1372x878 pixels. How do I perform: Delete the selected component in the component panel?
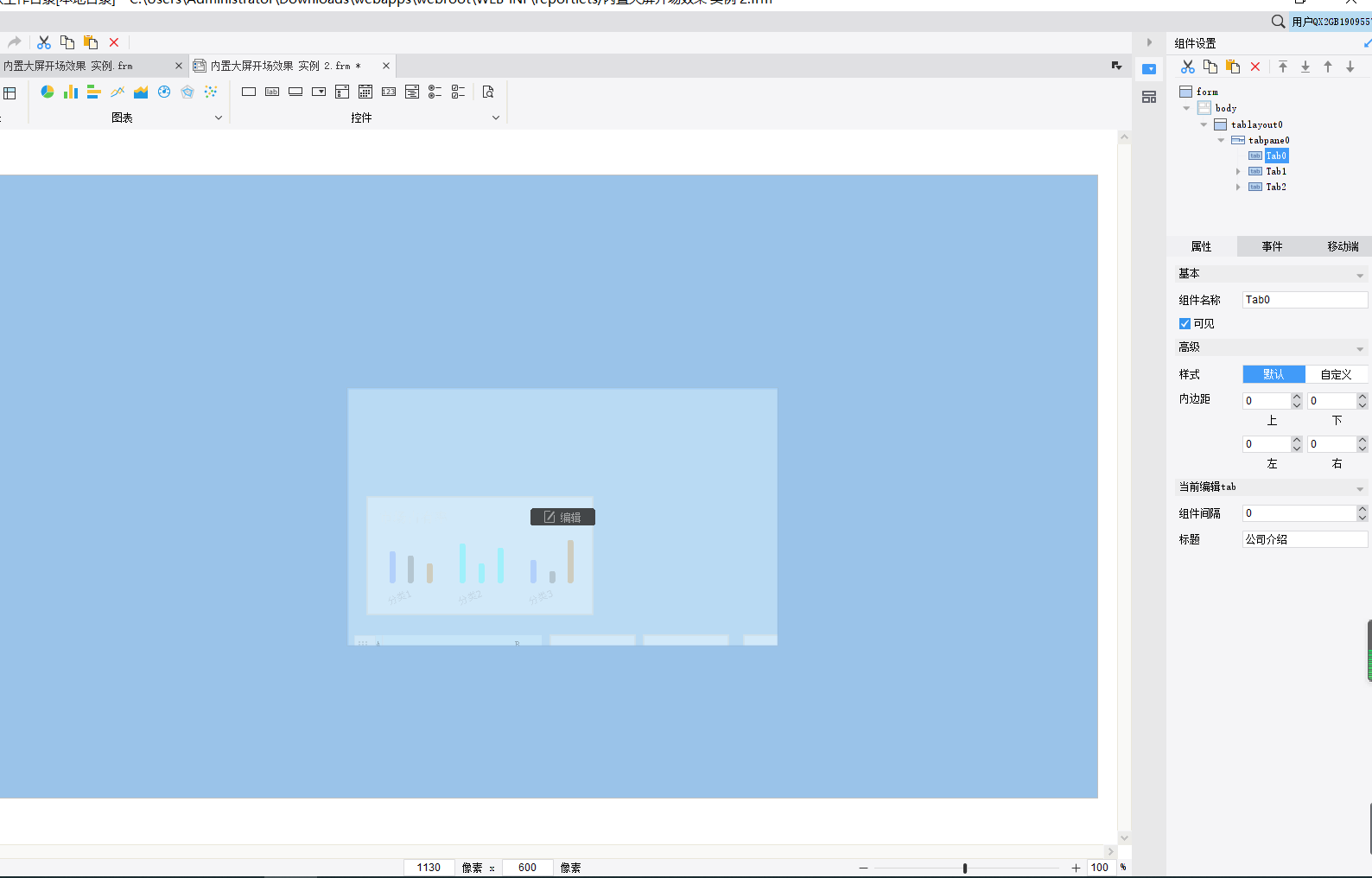1255,67
